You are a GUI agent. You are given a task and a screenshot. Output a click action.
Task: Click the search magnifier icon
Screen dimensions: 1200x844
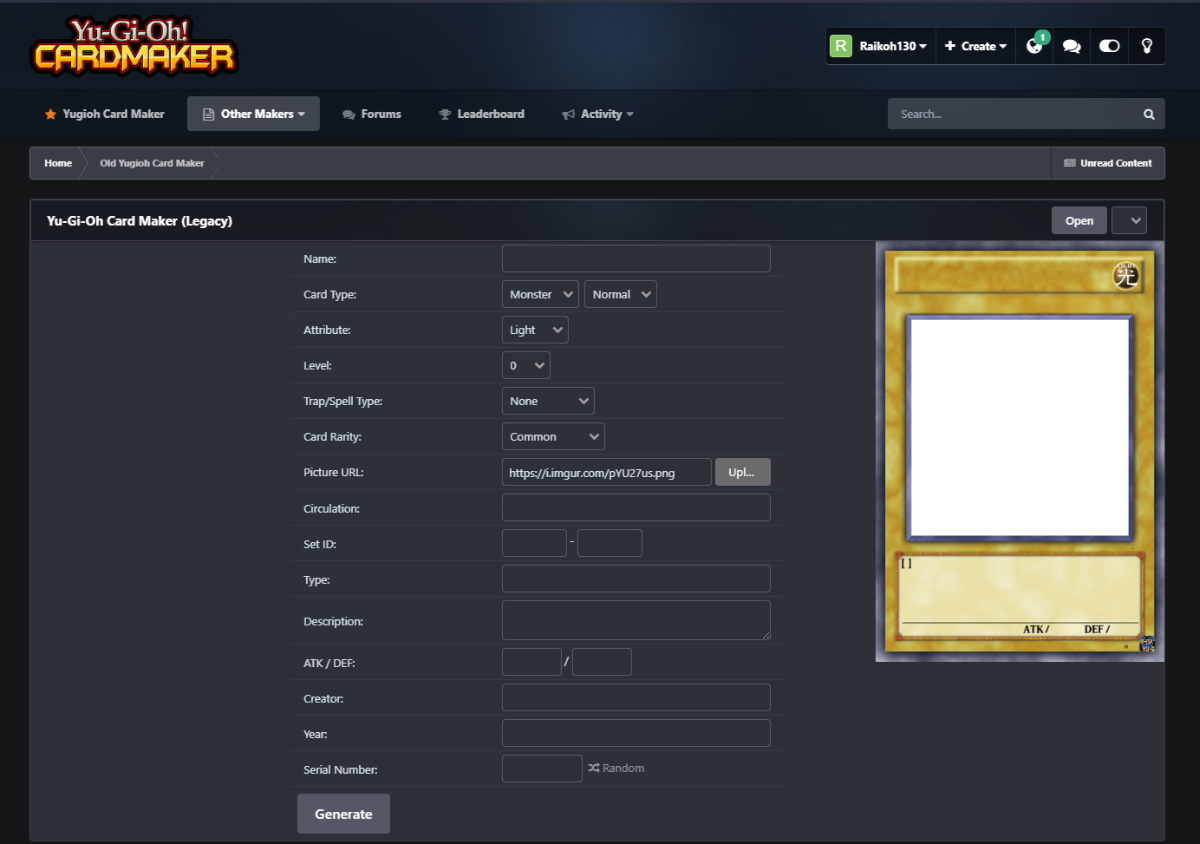pos(1149,114)
